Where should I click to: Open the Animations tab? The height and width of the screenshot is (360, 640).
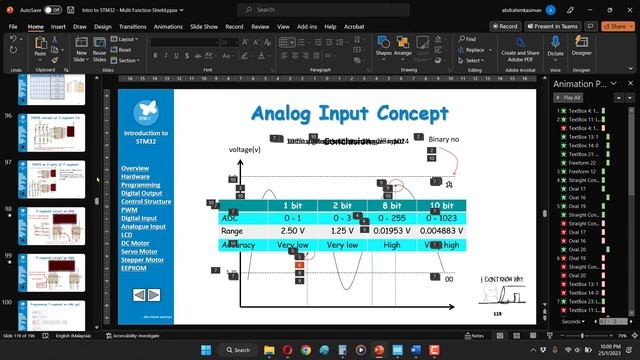(x=168, y=27)
